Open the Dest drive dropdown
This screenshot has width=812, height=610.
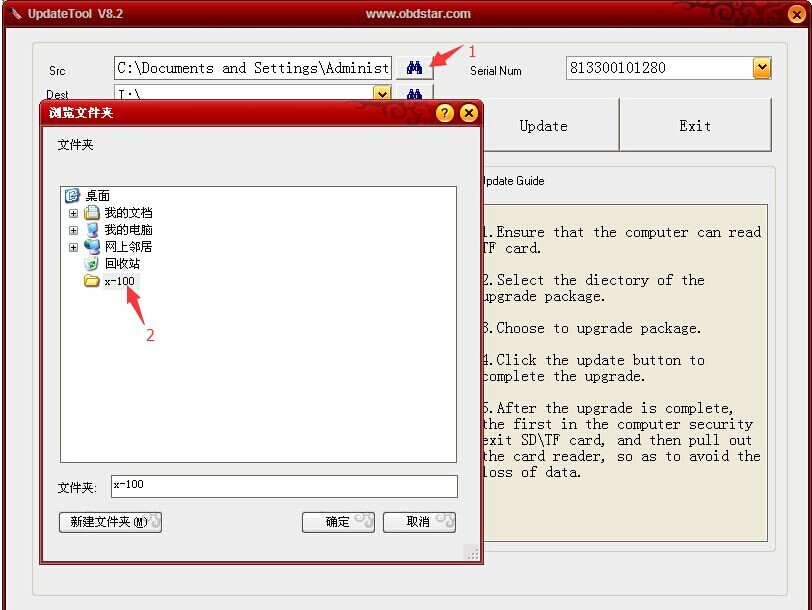tap(381, 94)
